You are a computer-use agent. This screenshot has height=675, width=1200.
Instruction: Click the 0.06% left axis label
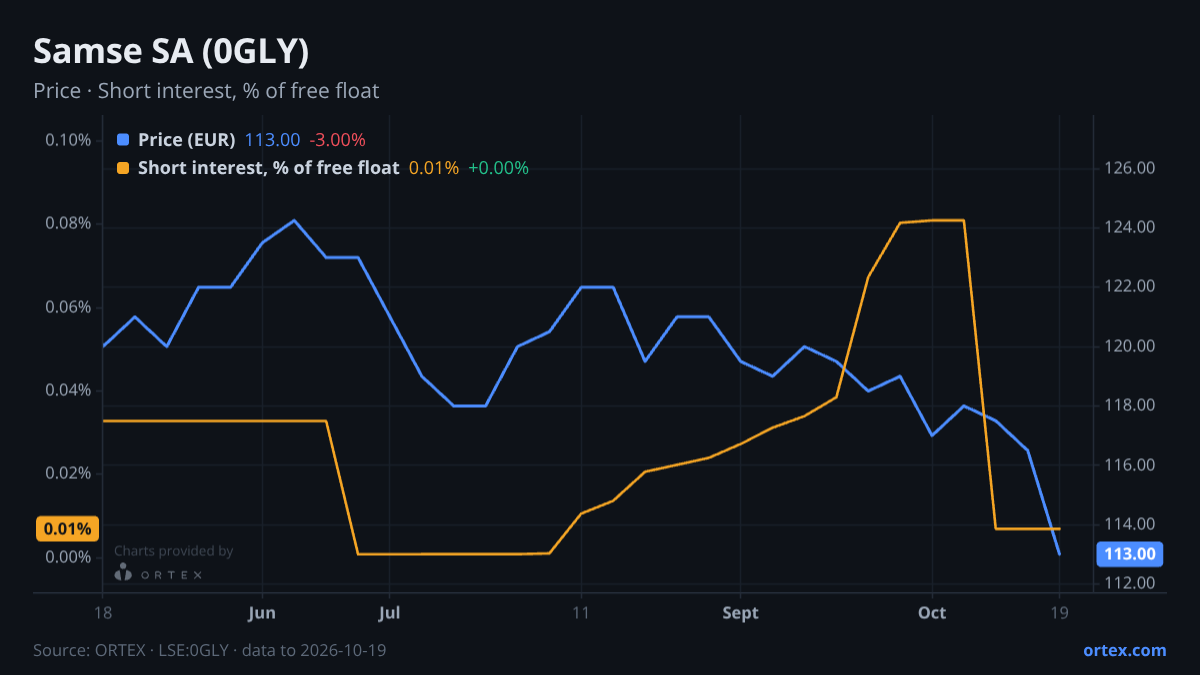coord(69,306)
